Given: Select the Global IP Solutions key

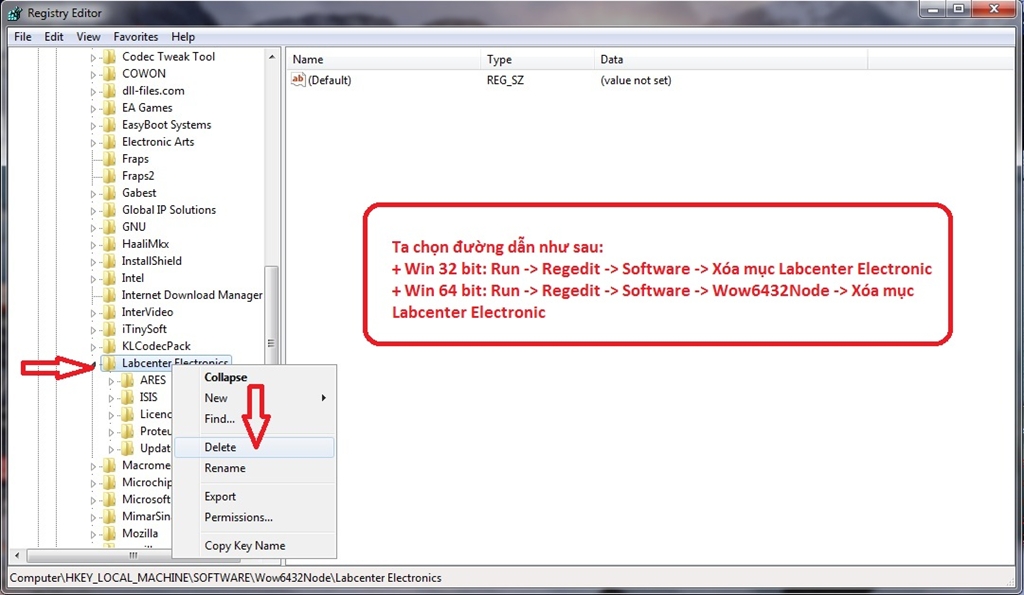Looking at the screenshot, I should tap(168, 210).
